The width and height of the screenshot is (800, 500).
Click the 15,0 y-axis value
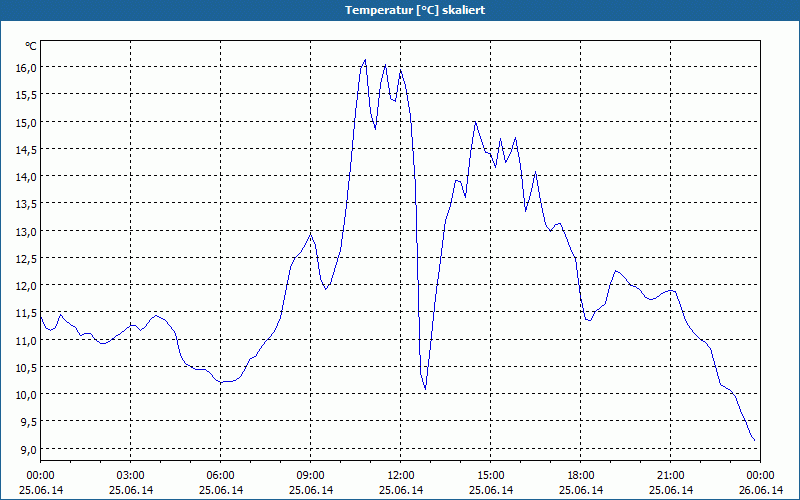[26, 122]
